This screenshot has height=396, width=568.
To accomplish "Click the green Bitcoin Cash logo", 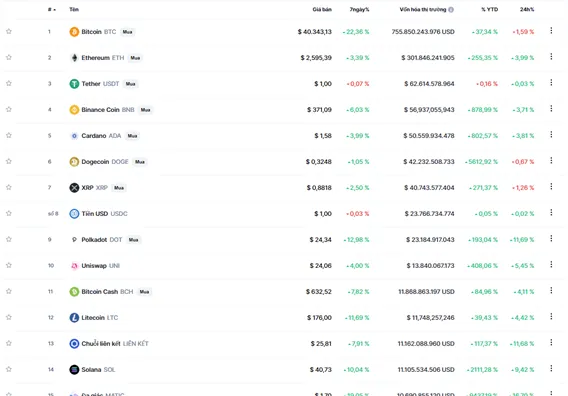I will [74, 292].
